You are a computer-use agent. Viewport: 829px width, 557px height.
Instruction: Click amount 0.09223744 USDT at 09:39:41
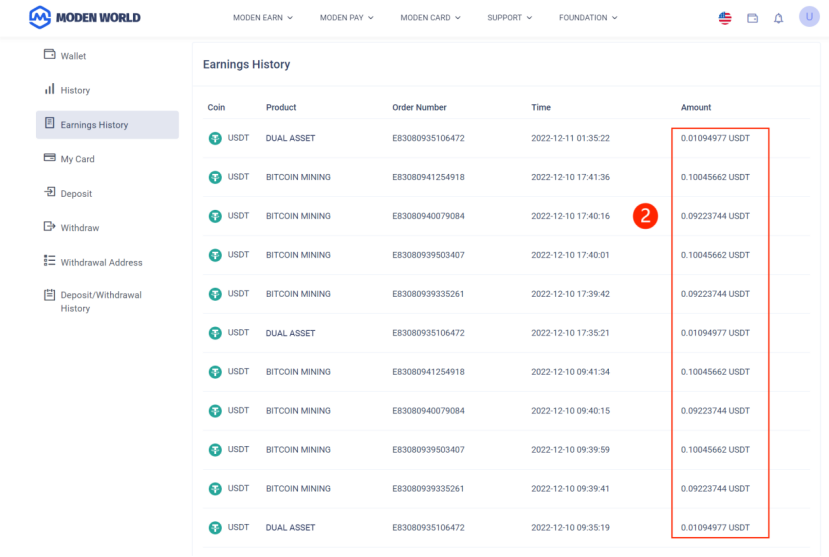tap(715, 489)
